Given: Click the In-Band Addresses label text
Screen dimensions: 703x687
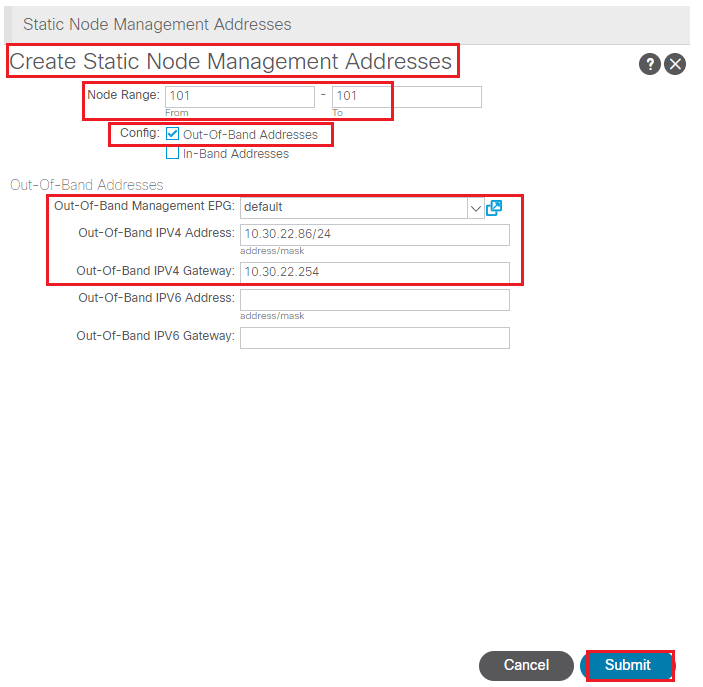Looking at the screenshot, I should (236, 154).
